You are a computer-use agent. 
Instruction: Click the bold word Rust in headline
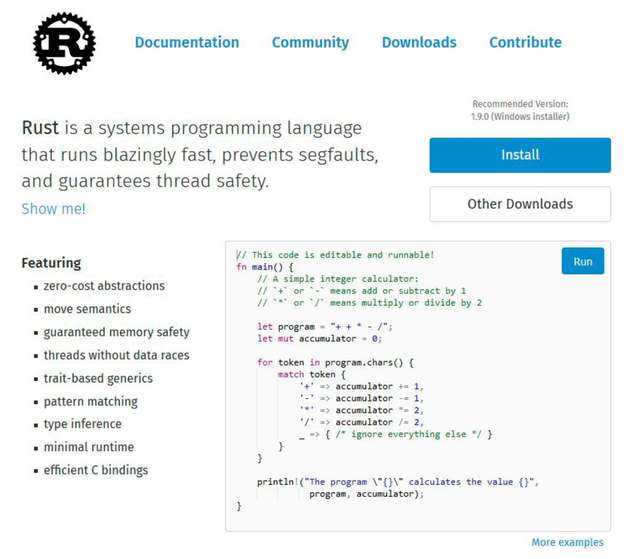[40, 128]
